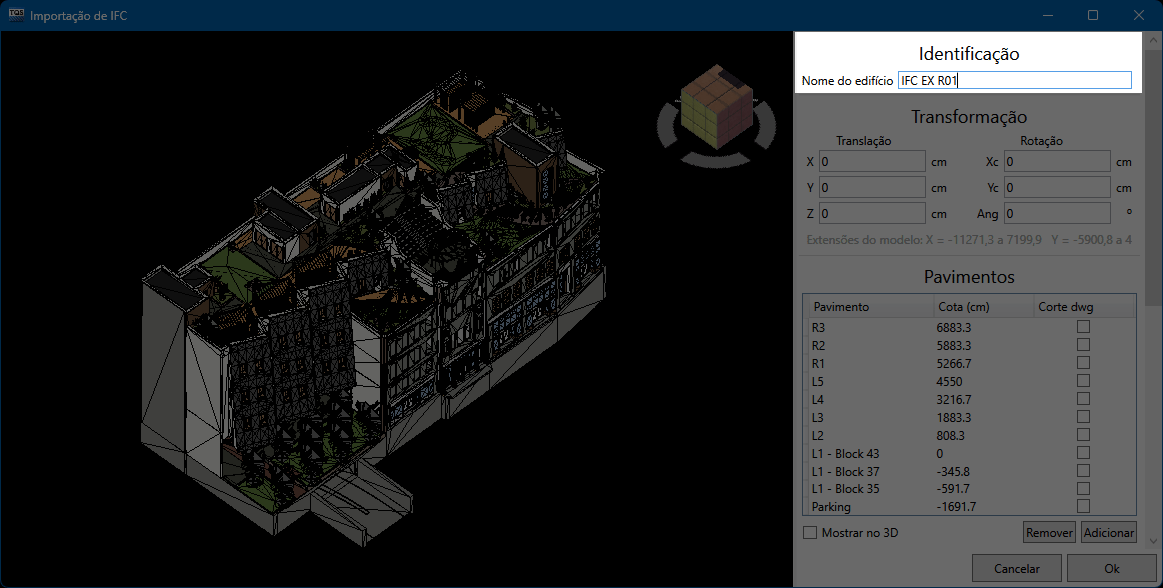1163x588 pixels.
Task: Click the TQS app icon in title bar
Action: pyautogui.click(x=15, y=15)
